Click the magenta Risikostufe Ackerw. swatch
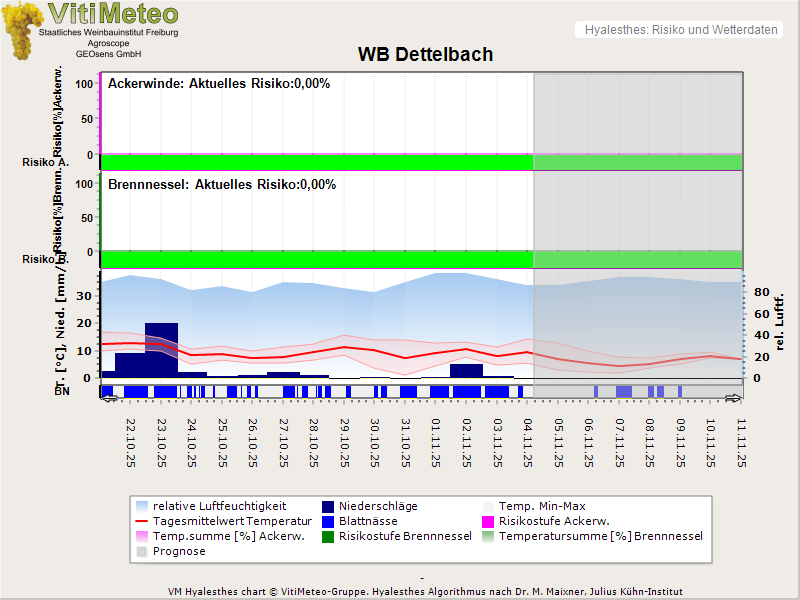This screenshot has width=800, height=600. pyautogui.click(x=489, y=522)
